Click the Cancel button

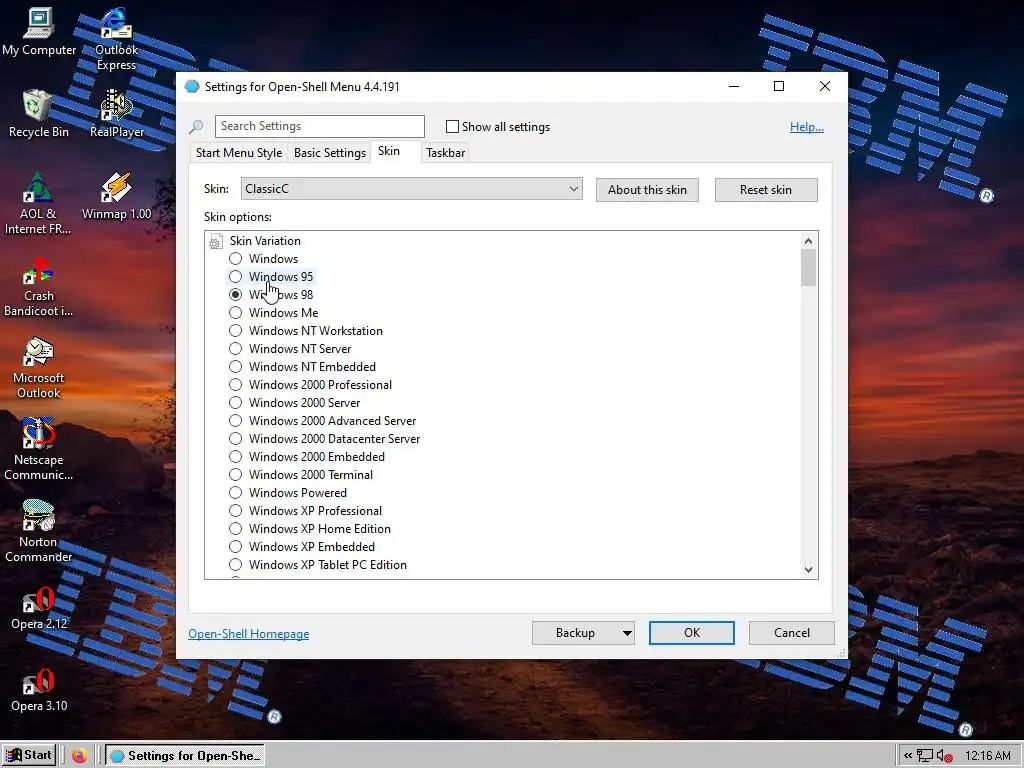point(792,633)
